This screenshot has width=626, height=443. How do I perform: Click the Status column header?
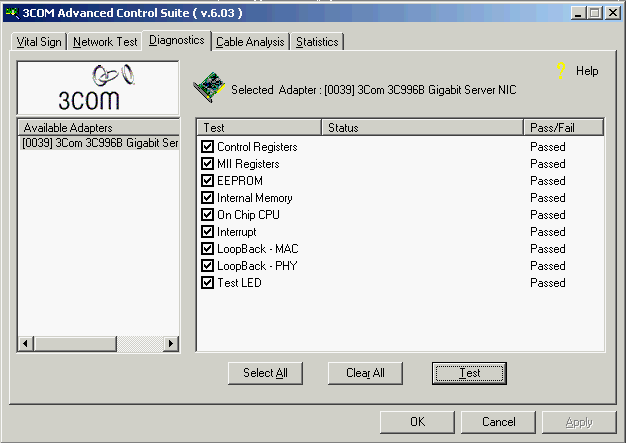click(422, 128)
